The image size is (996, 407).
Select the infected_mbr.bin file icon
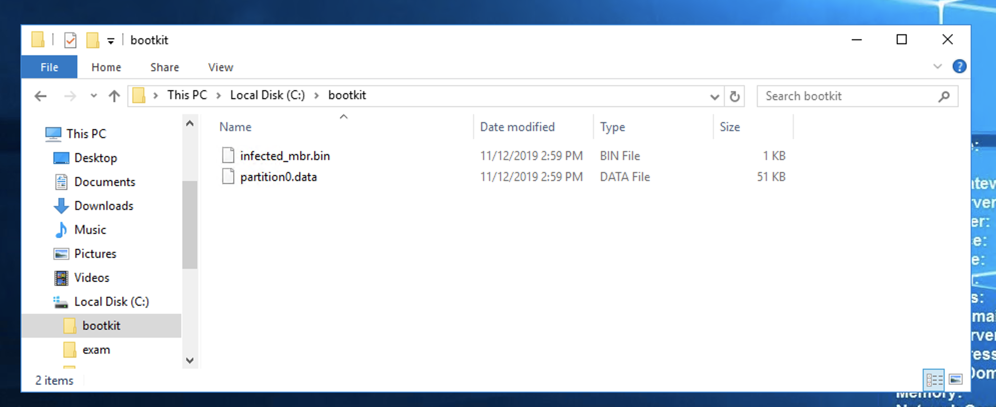228,156
